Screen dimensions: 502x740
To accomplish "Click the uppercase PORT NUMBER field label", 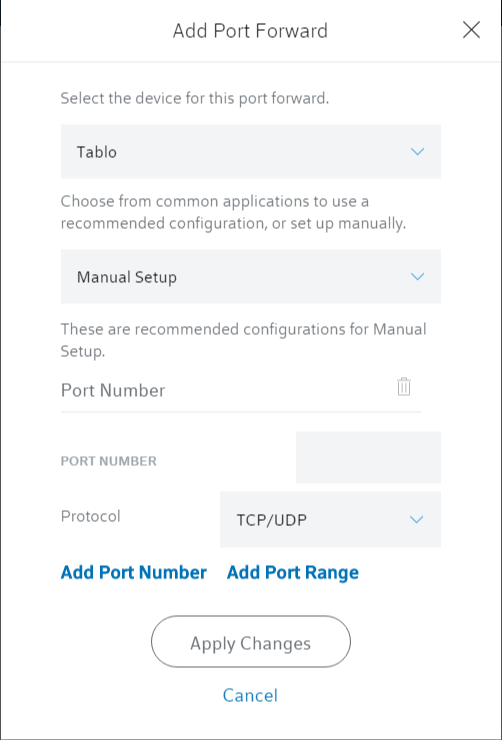I will [x=109, y=461].
